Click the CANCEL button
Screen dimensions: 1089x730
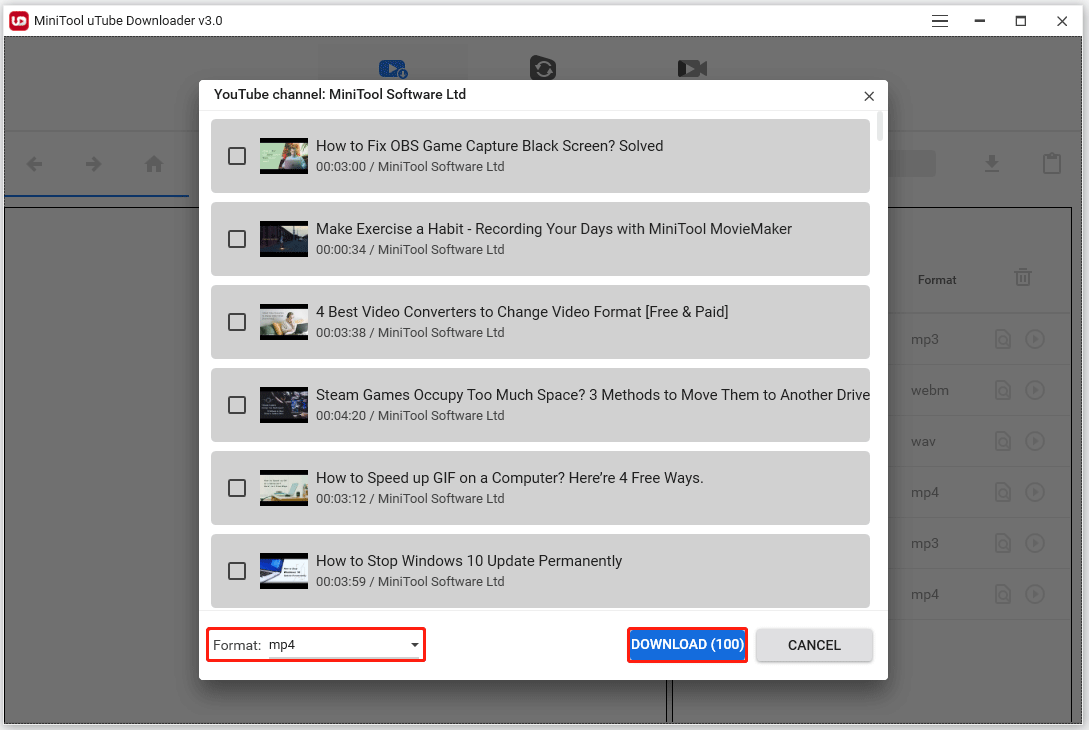[x=814, y=645]
